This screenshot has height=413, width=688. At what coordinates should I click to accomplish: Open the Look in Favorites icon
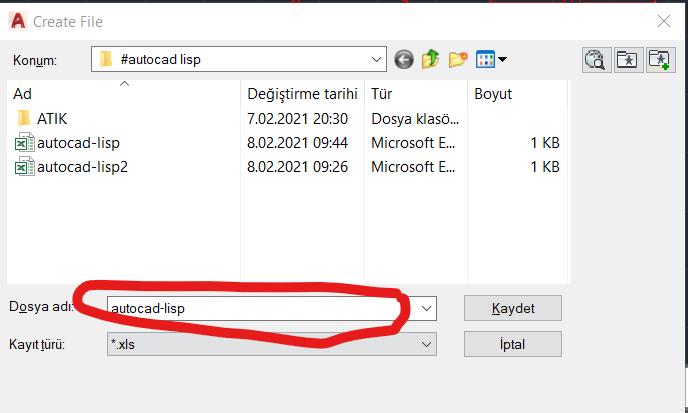[628, 60]
